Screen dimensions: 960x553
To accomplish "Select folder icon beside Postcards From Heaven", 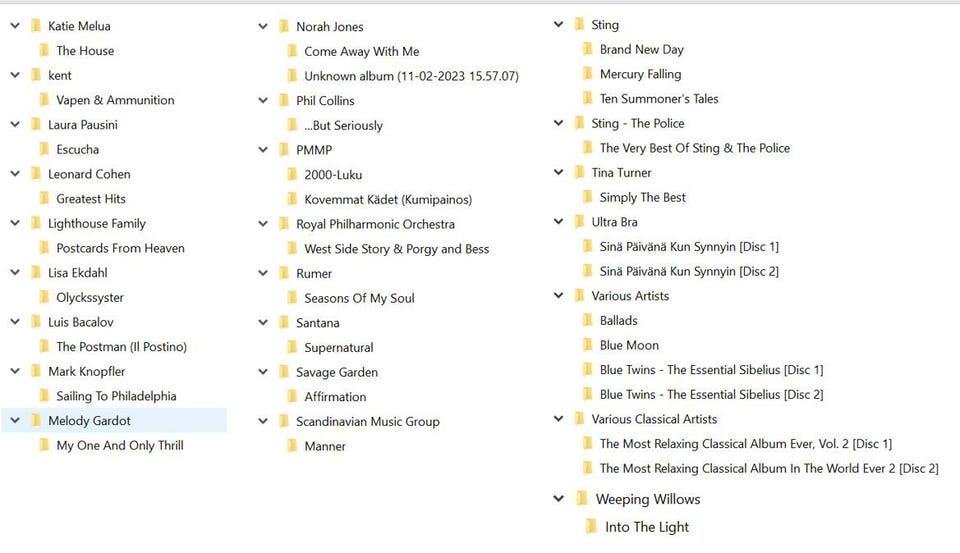I will click(x=44, y=248).
